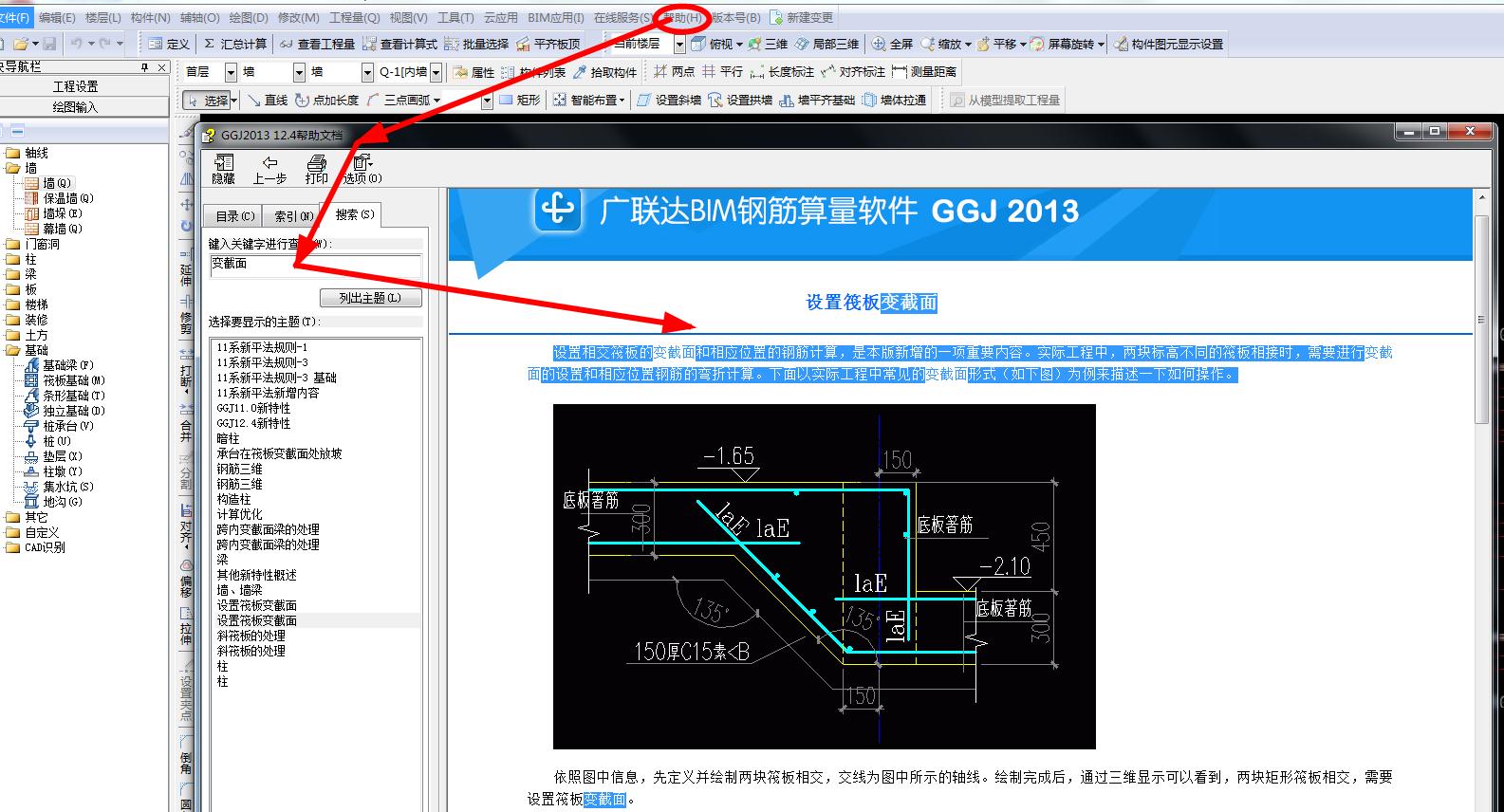
Task: Click the 定义 (Define) toolbar icon
Action: click(x=169, y=44)
